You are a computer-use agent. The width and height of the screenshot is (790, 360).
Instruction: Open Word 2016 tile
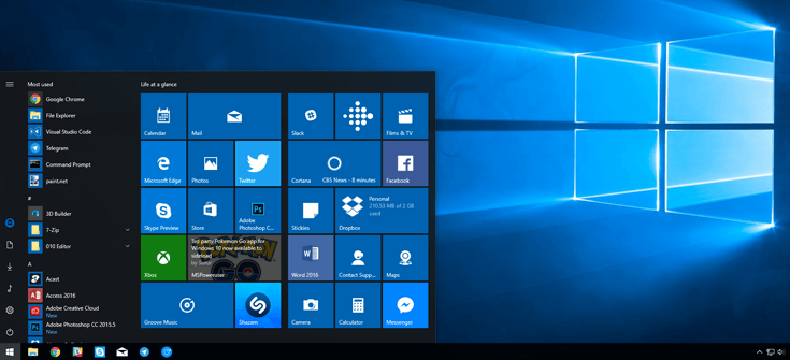coord(310,257)
